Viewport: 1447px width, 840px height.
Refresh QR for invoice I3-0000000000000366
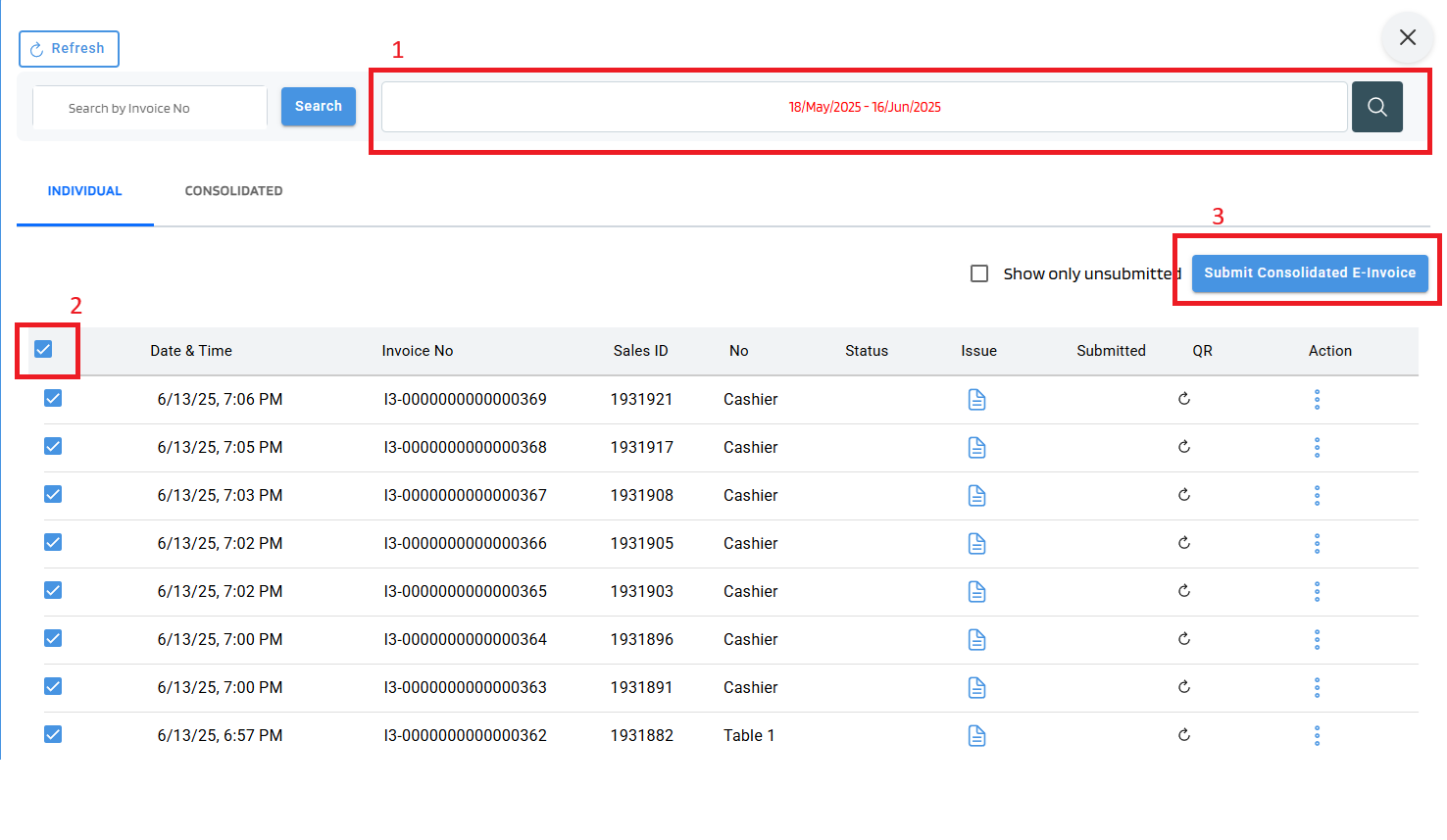[x=1184, y=542]
